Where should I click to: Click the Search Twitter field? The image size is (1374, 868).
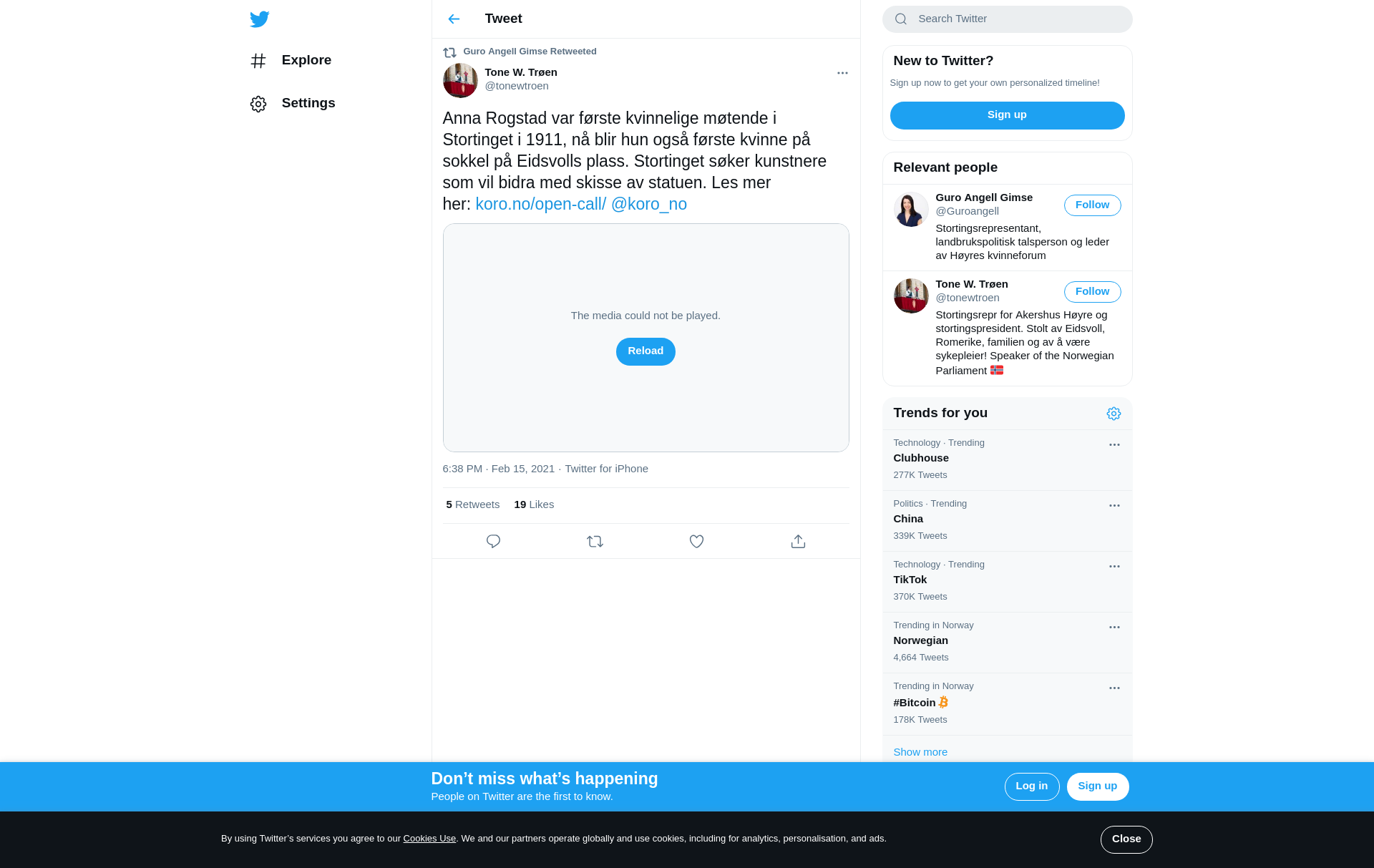coord(1007,19)
